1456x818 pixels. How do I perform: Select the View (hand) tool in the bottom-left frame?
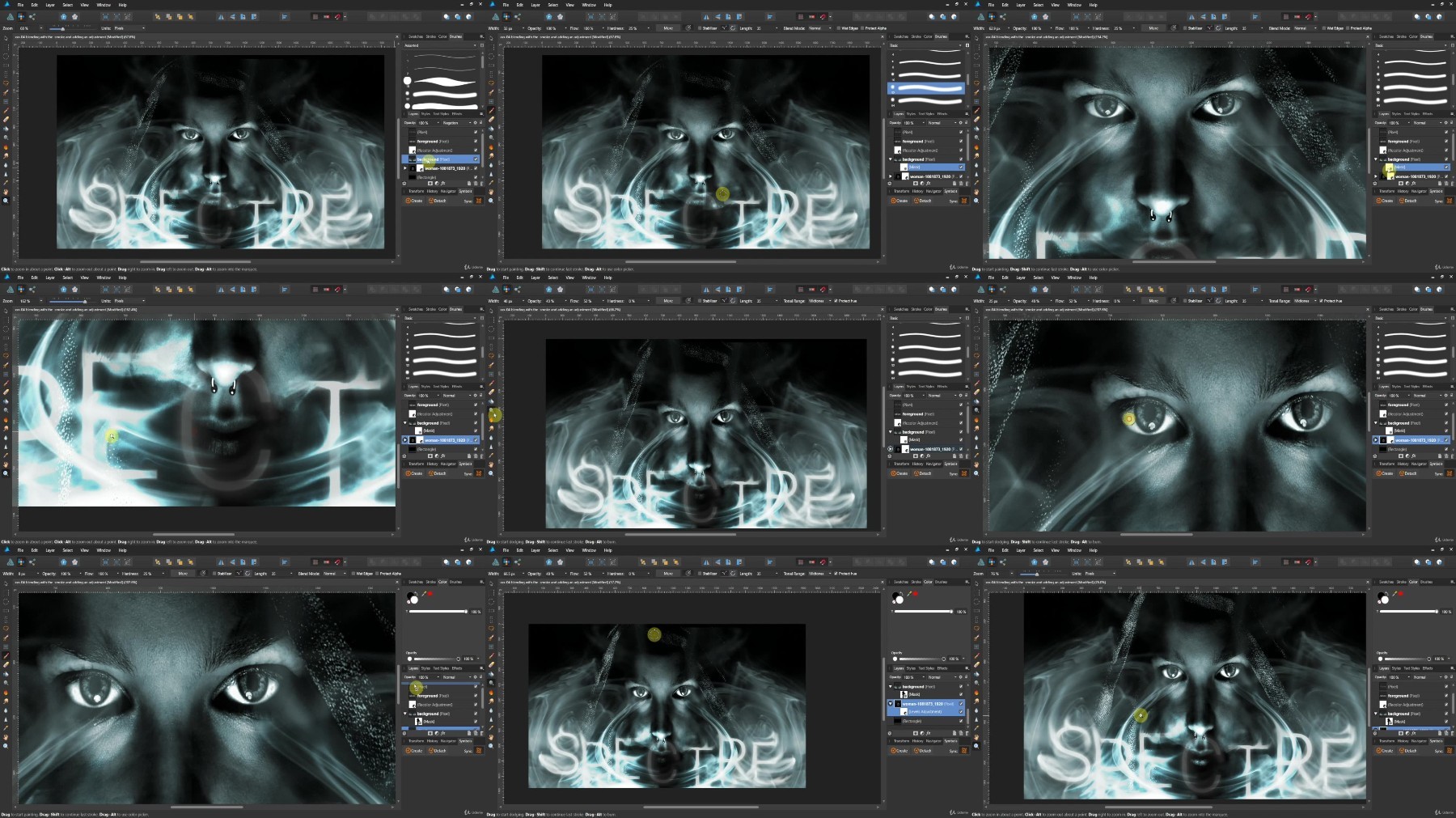6,736
